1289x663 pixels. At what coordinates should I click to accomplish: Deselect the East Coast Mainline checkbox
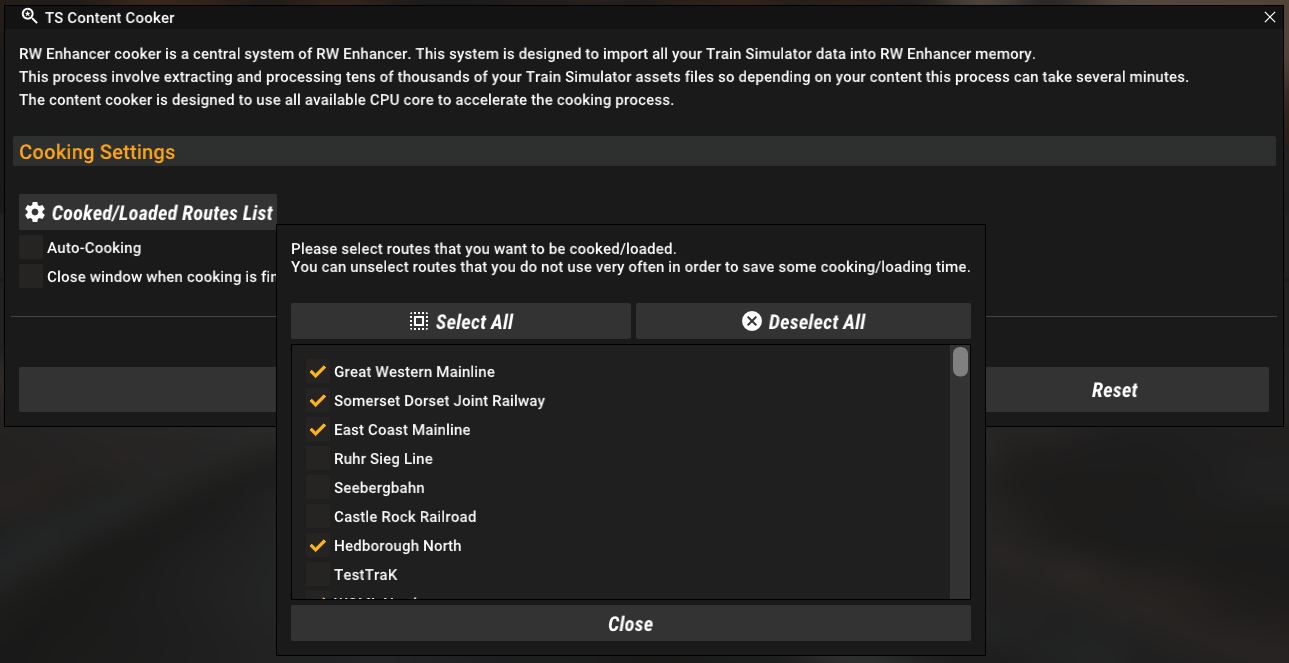click(x=318, y=430)
